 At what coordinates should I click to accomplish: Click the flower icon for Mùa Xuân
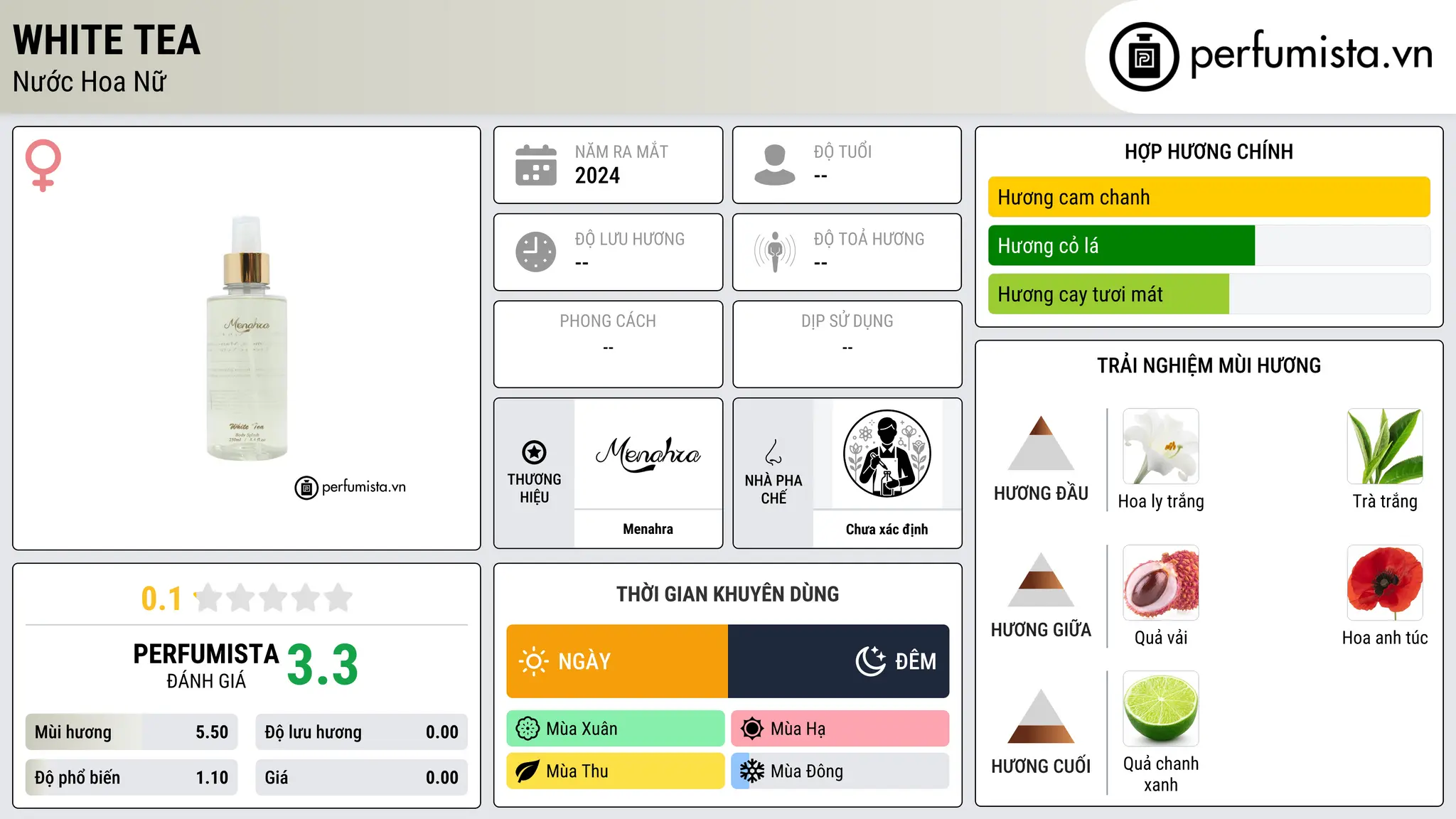click(x=528, y=729)
